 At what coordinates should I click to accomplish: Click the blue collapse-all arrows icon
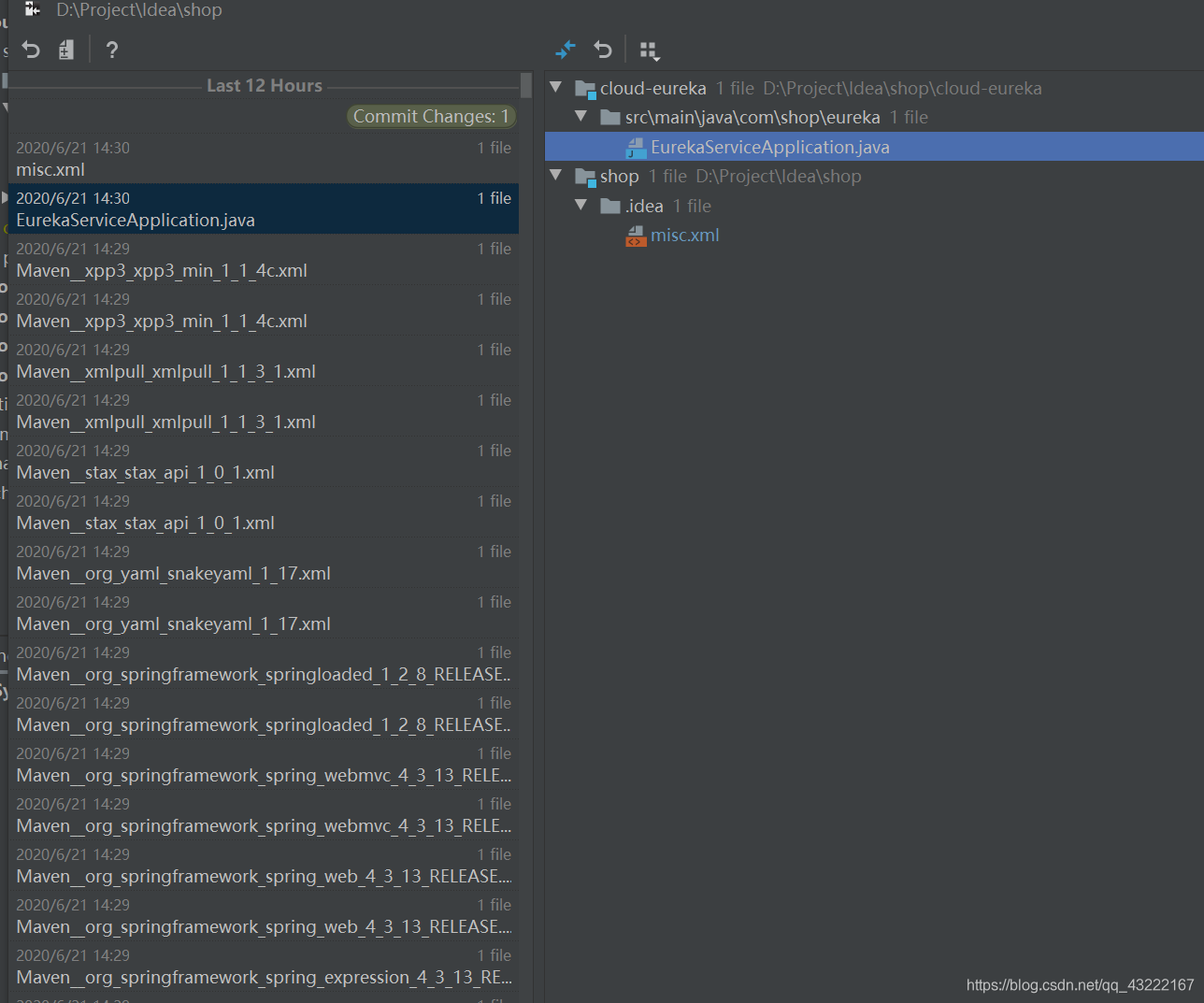pos(566,50)
